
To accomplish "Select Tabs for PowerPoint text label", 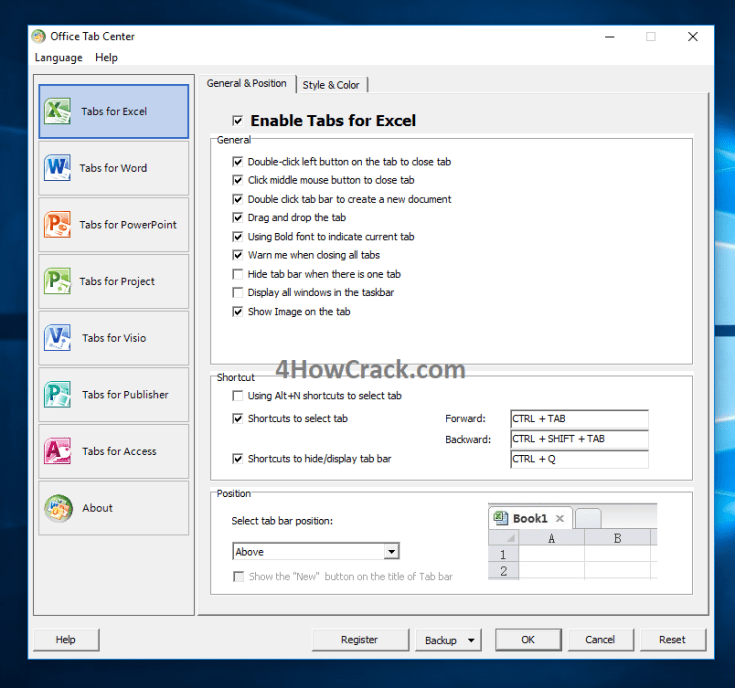I will (128, 224).
